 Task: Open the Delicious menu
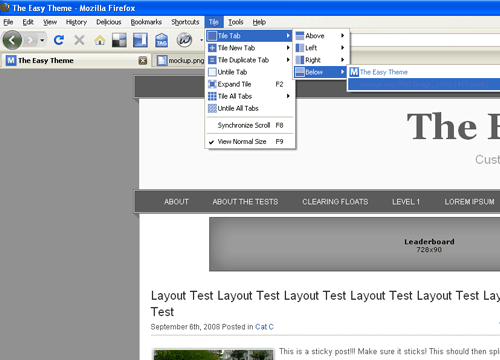point(109,22)
